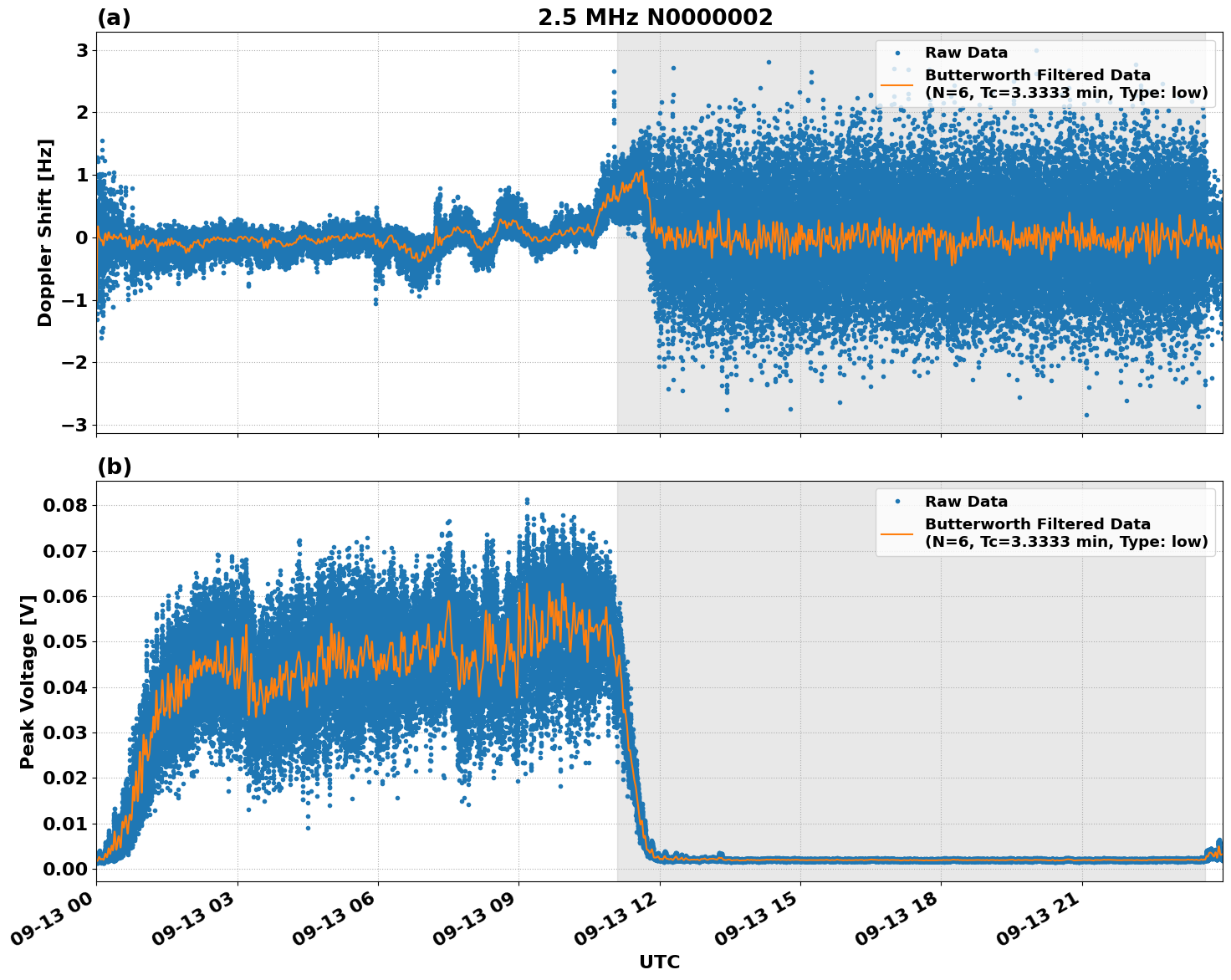
Task: Select the panel label (b)
Action: [x=113, y=466]
